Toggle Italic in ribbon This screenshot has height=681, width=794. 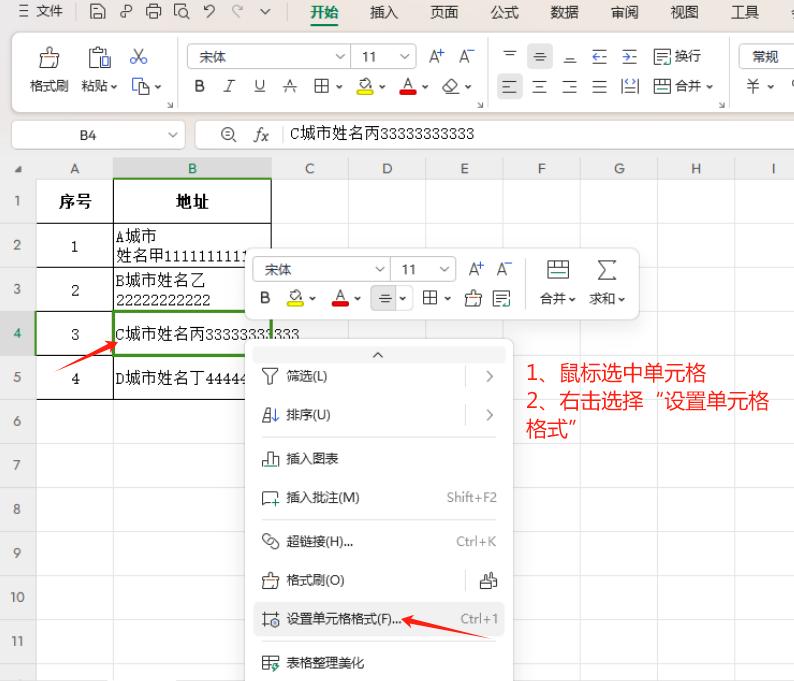[229, 87]
